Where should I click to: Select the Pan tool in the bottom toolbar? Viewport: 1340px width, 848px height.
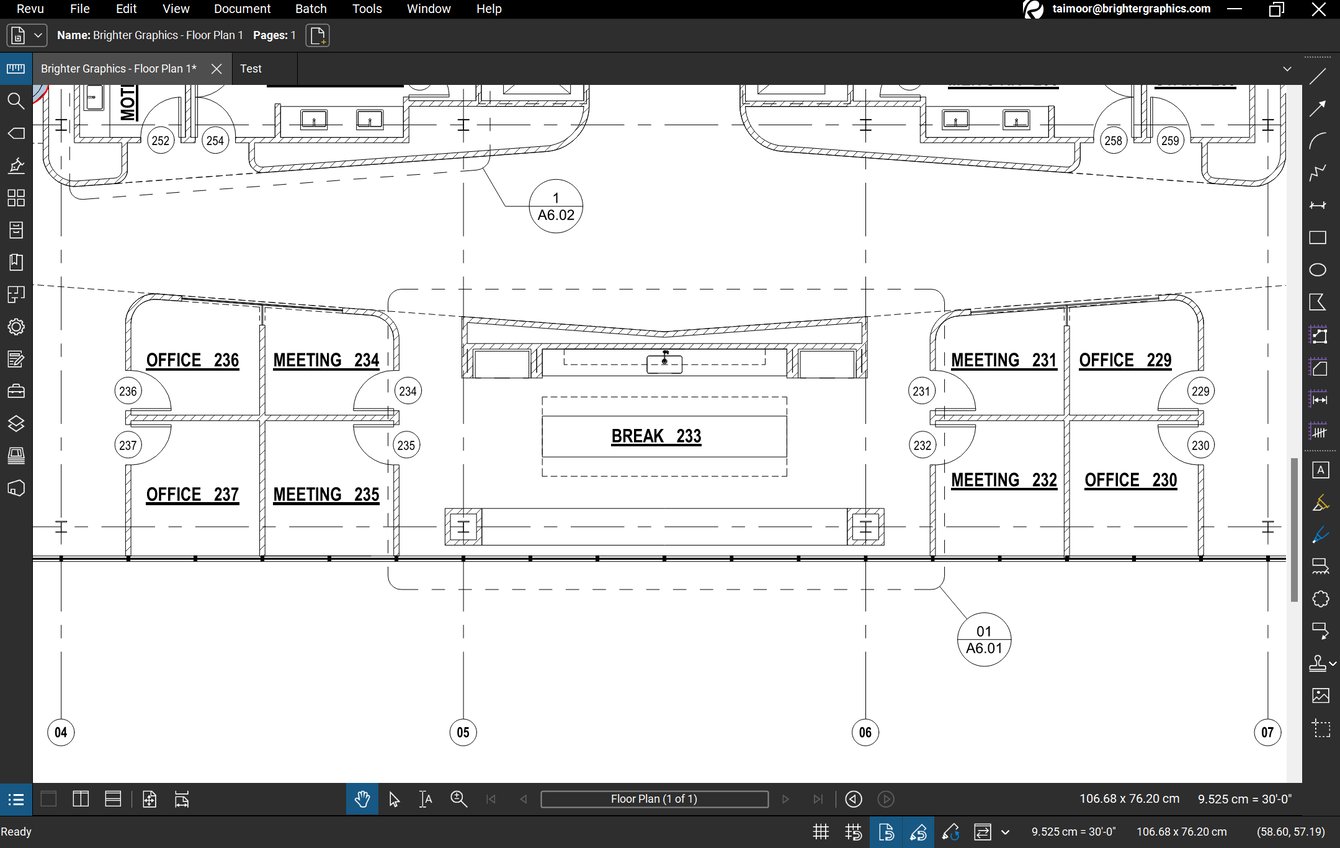click(x=362, y=799)
